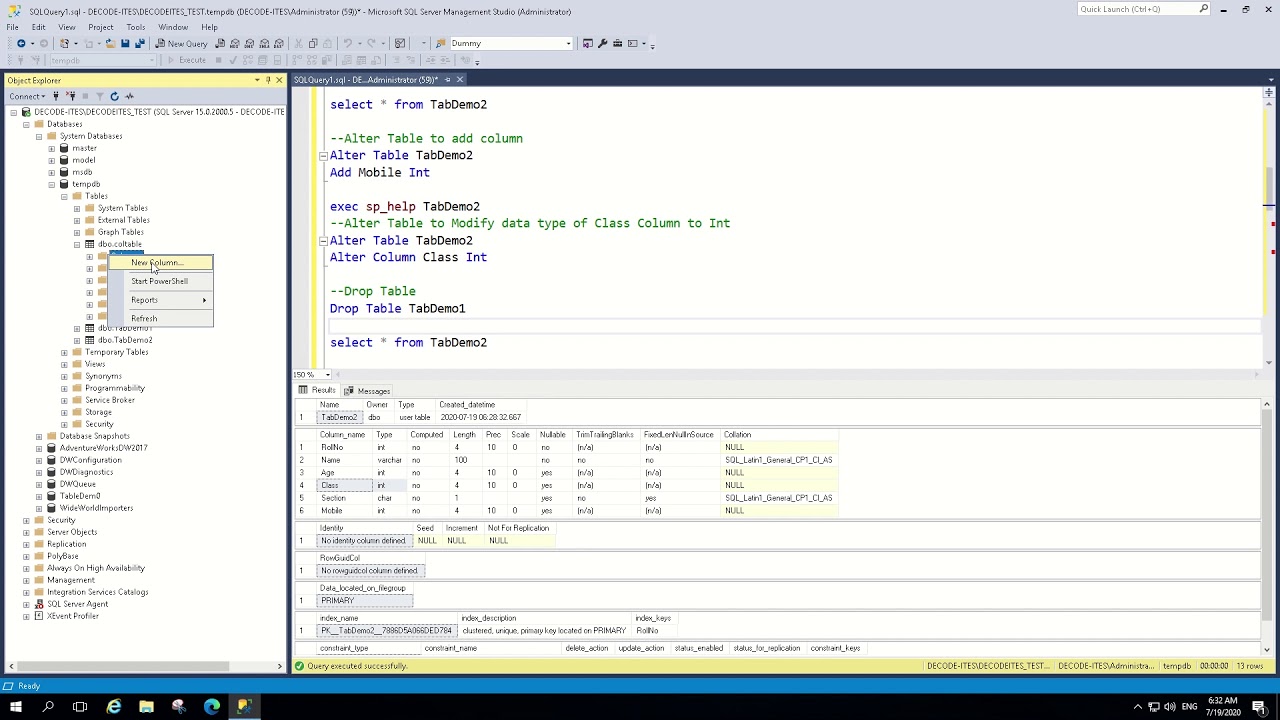Pin the Object Explorer panel with auto-hide pin
Viewport: 1280px width, 720px height.
[268, 80]
